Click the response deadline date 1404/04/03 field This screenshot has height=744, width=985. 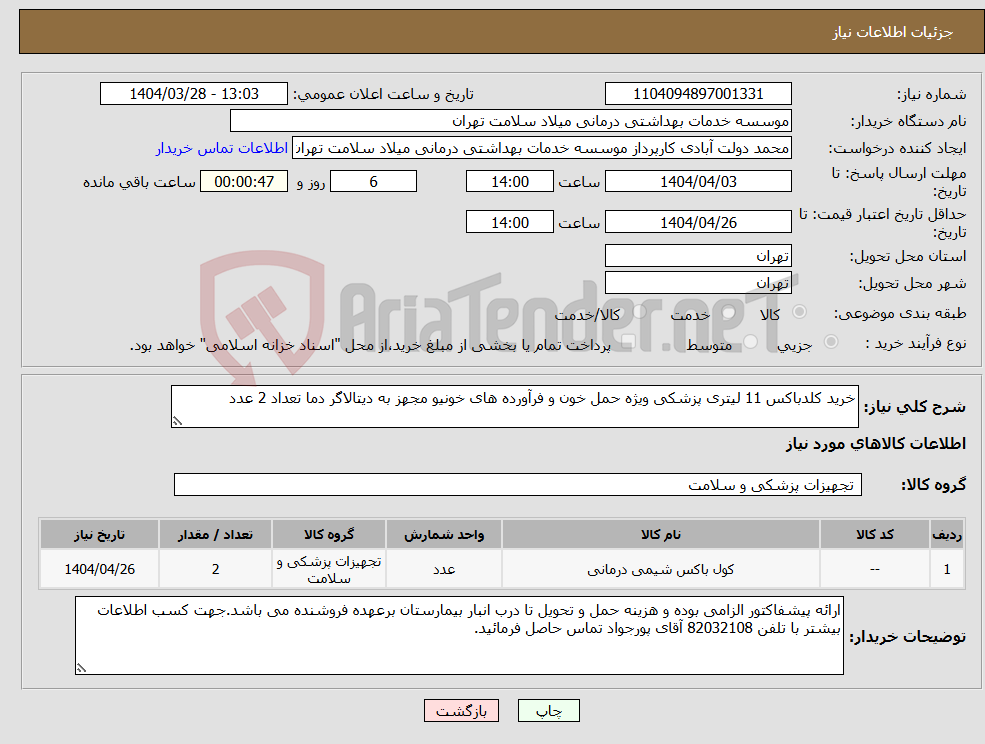698,182
